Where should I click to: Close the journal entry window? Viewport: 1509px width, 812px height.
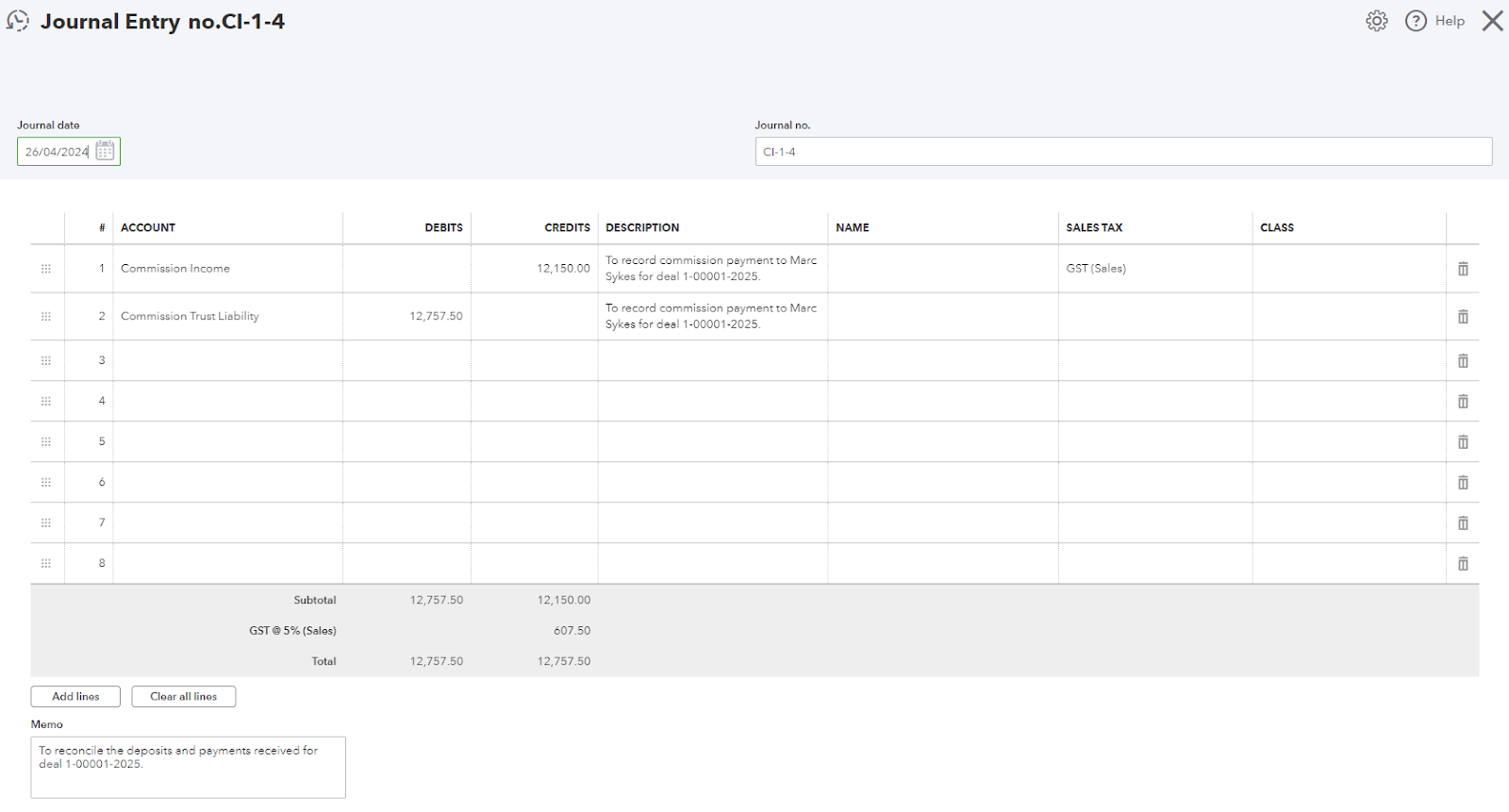1492,21
